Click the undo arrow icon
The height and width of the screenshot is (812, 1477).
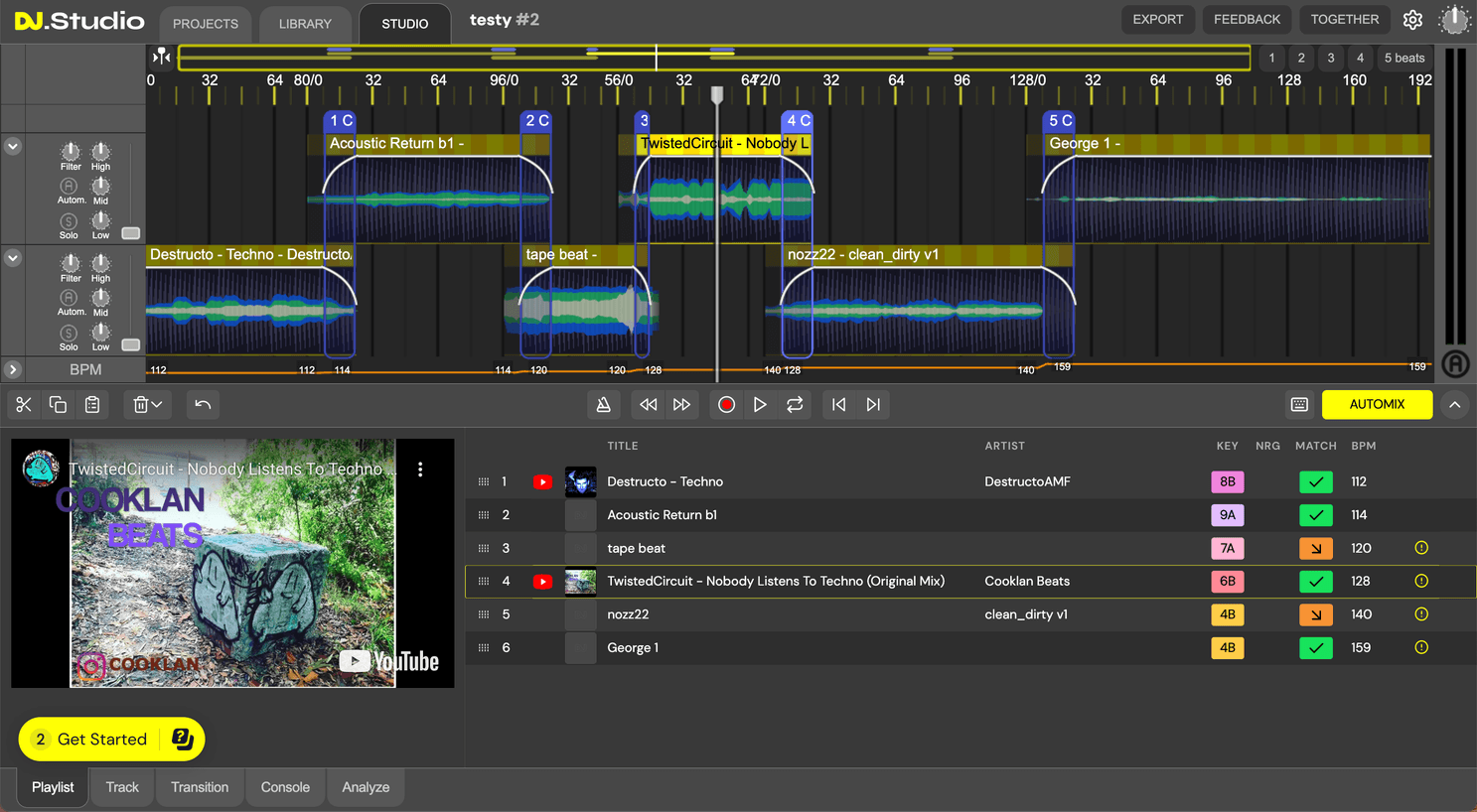tap(203, 404)
